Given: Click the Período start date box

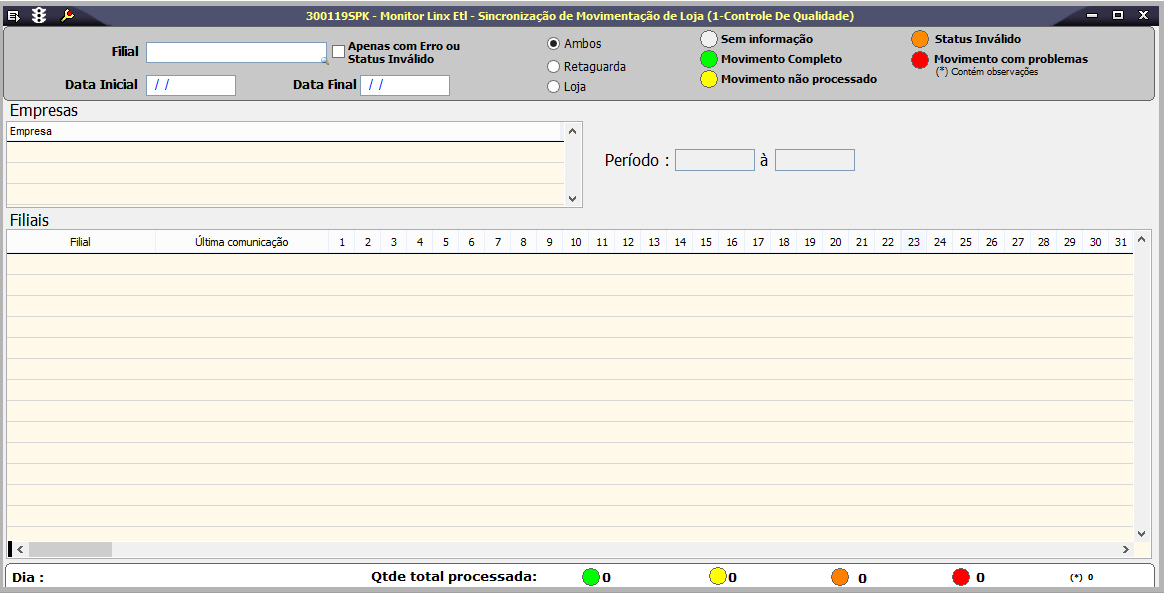Looking at the screenshot, I should 715,160.
